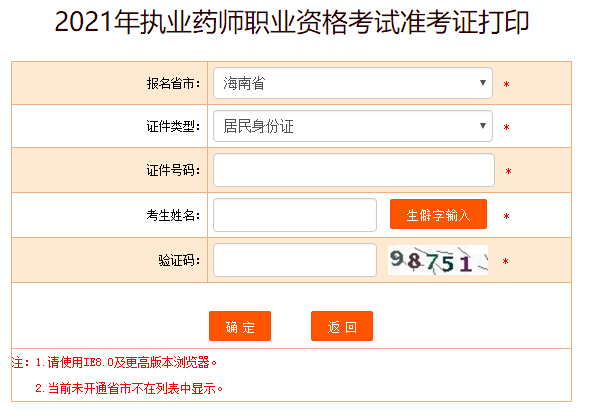The image size is (595, 420).
Task: Click the arrow on the 海南省 dropdown
Action: coord(483,83)
